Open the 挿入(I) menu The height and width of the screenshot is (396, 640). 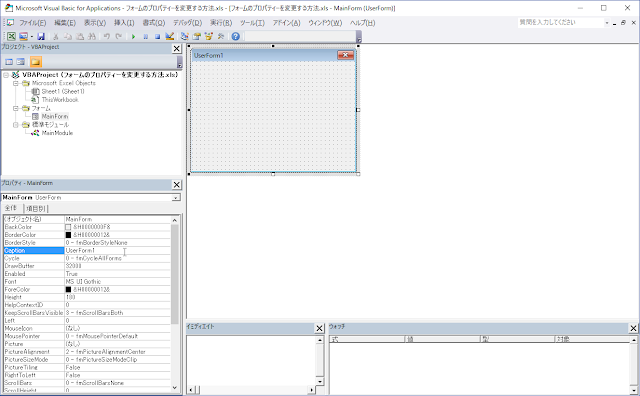(x=124, y=23)
